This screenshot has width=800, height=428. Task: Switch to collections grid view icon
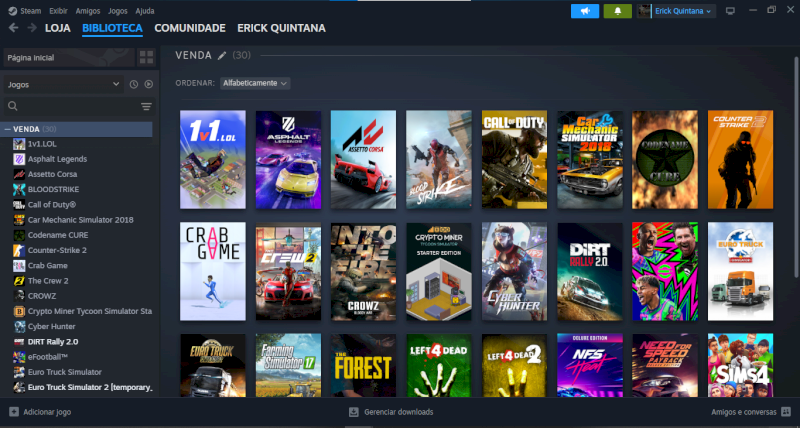(x=146, y=58)
